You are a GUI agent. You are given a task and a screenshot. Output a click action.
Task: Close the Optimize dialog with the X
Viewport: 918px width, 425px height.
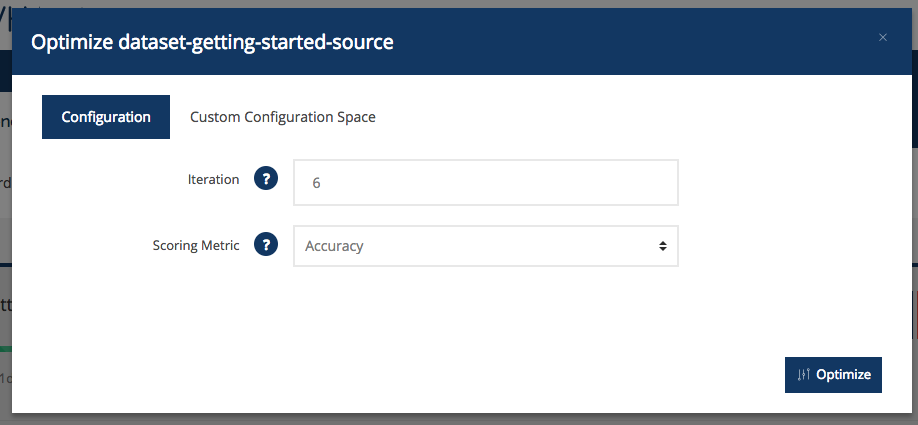point(883,38)
